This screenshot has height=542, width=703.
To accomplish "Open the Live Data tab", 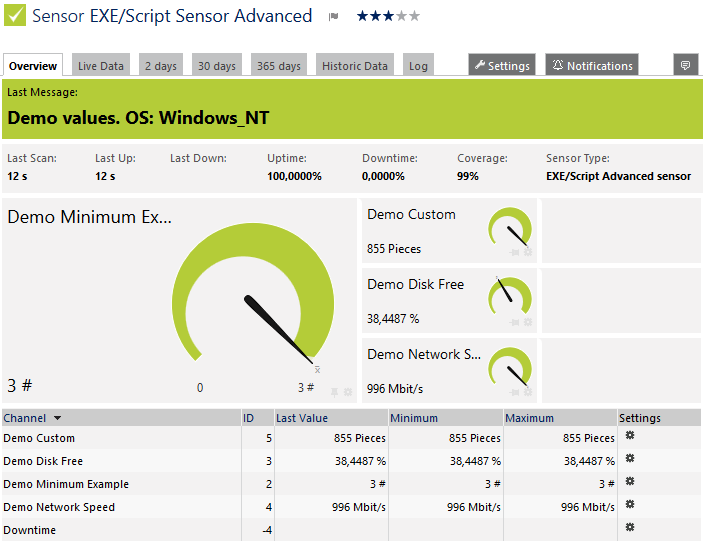I will pos(101,65).
